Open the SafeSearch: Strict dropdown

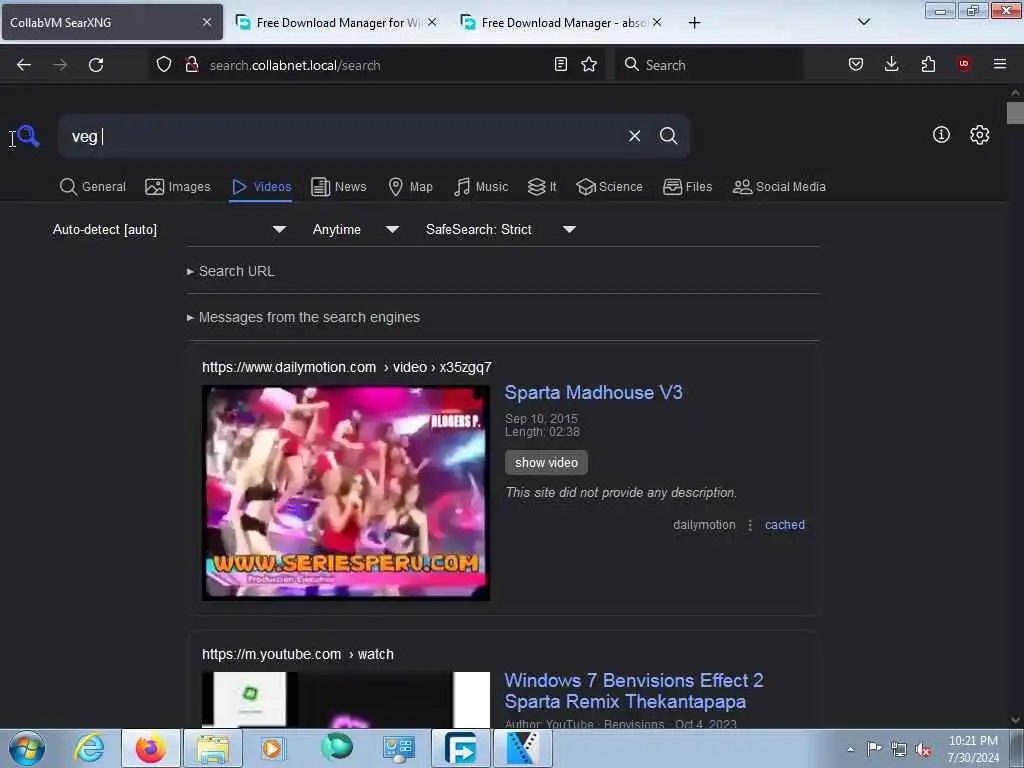point(500,229)
